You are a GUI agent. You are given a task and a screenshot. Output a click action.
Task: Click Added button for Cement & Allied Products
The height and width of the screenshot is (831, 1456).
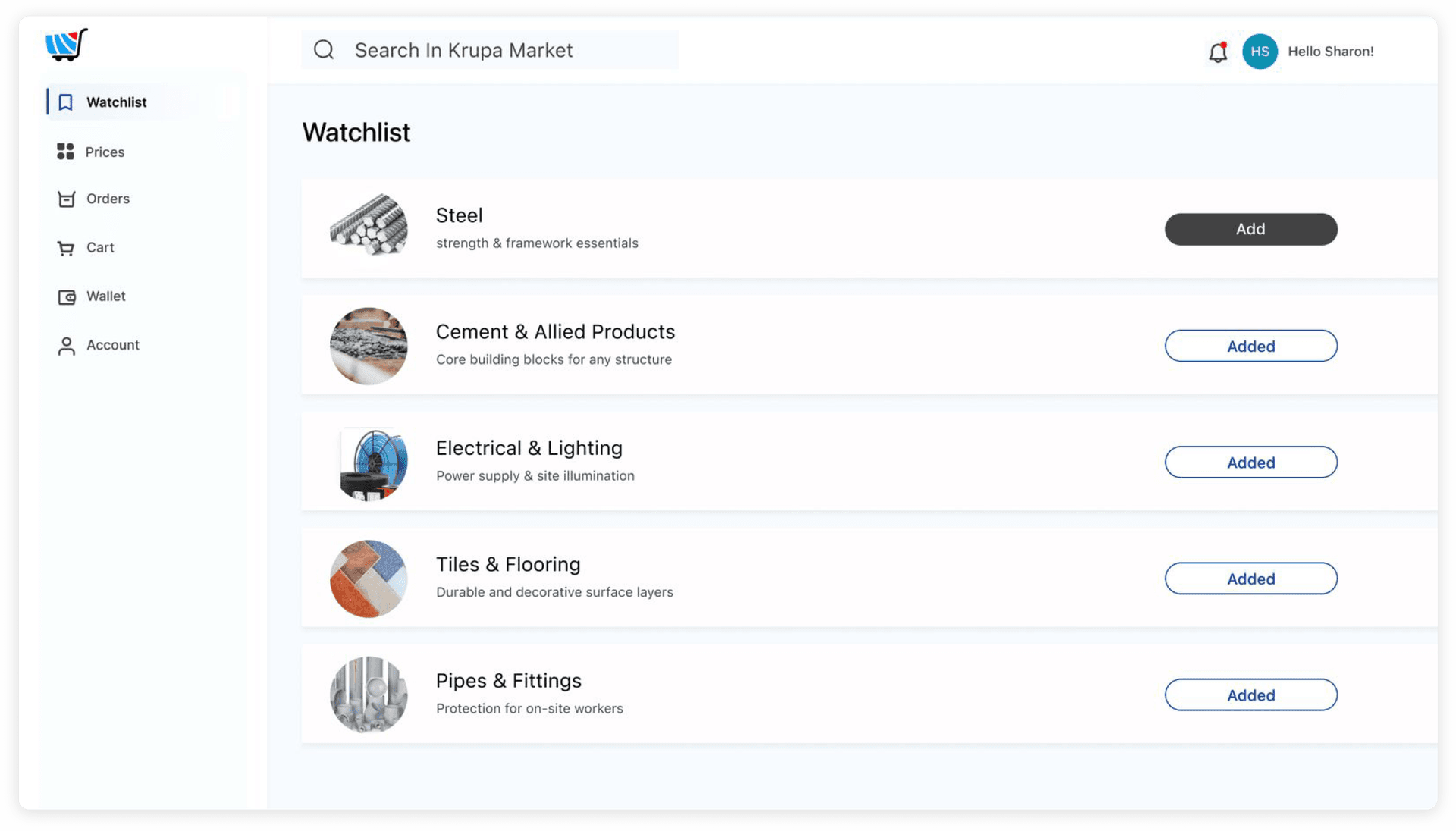(1250, 346)
